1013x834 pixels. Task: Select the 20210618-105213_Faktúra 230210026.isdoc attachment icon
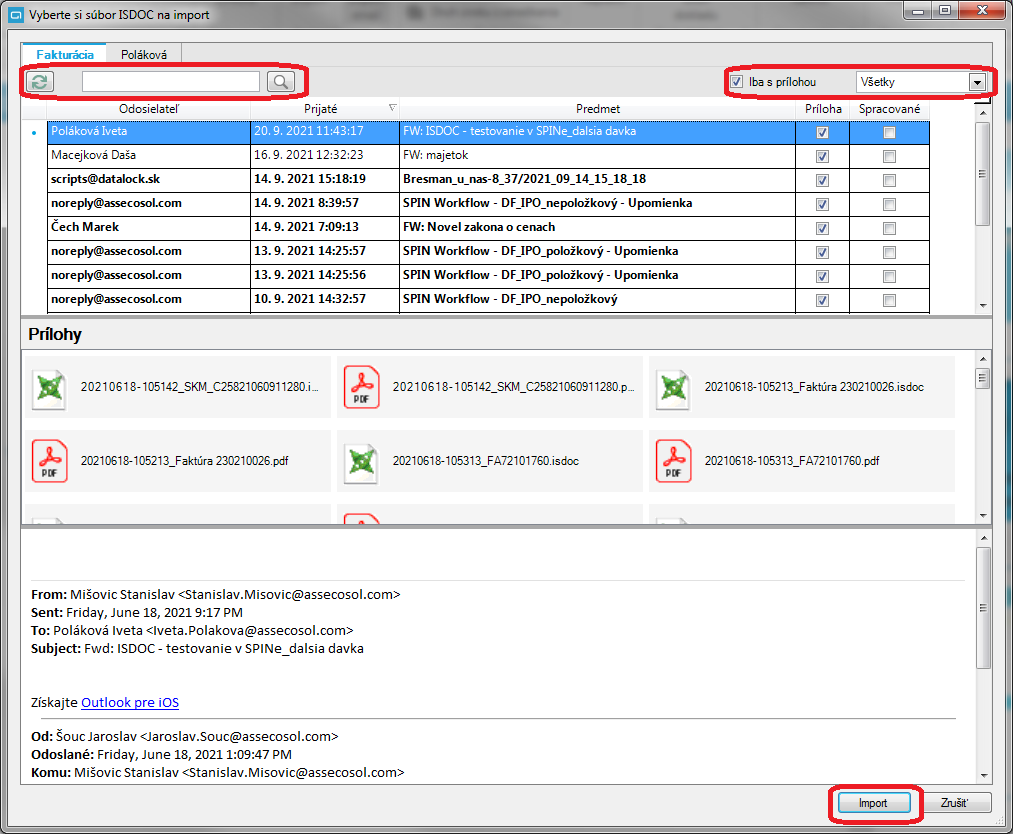673,386
